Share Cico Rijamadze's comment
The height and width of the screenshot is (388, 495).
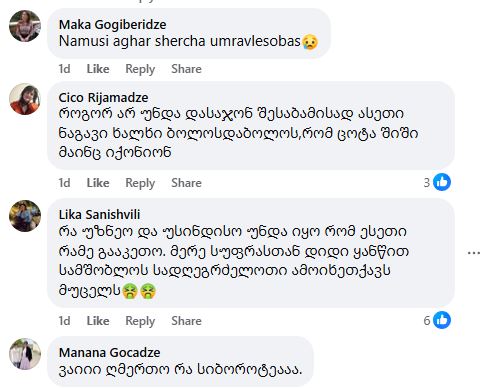click(x=186, y=183)
